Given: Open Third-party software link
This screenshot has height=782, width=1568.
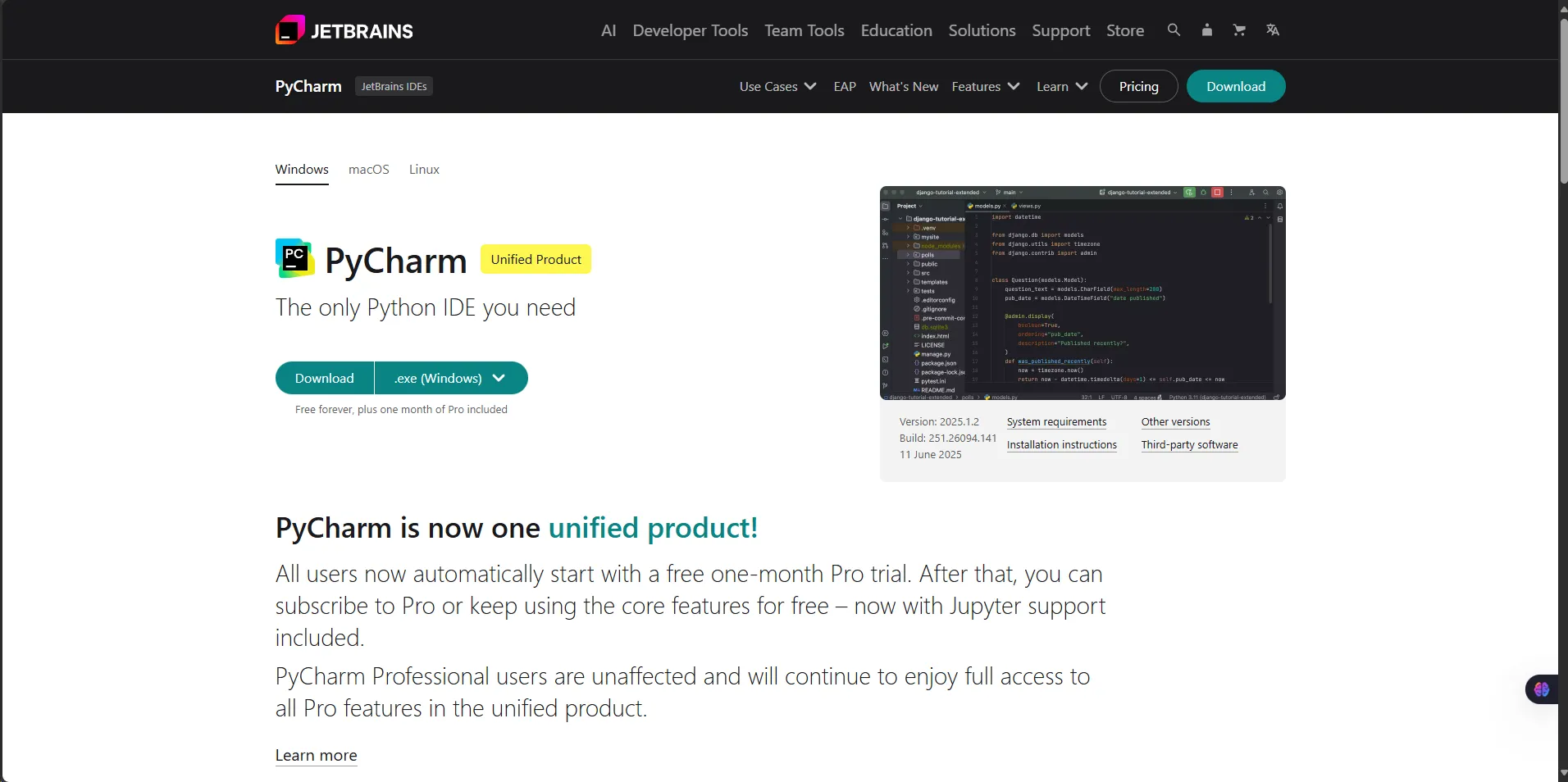Looking at the screenshot, I should tap(1189, 445).
